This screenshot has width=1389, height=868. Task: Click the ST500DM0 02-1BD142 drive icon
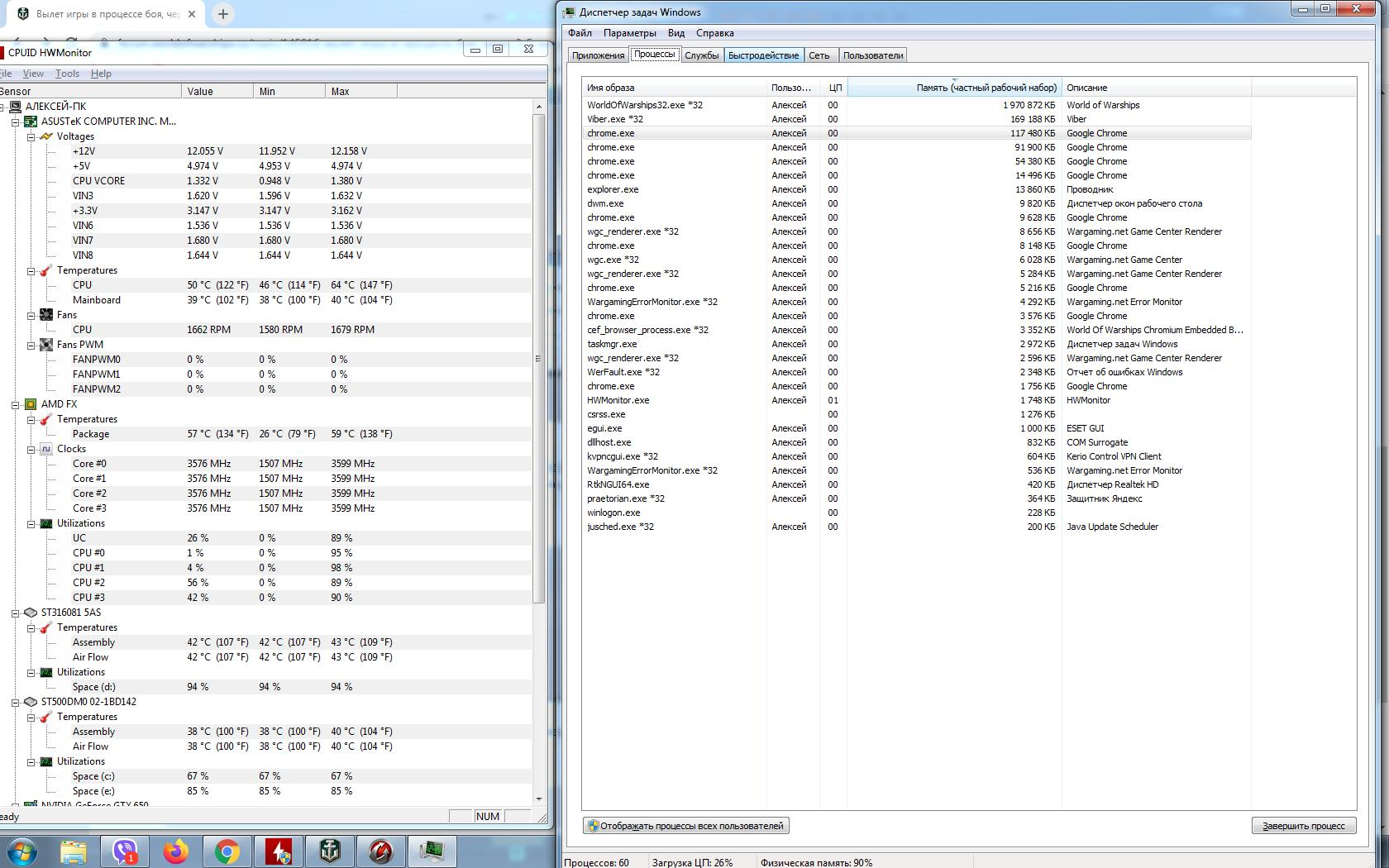31,702
